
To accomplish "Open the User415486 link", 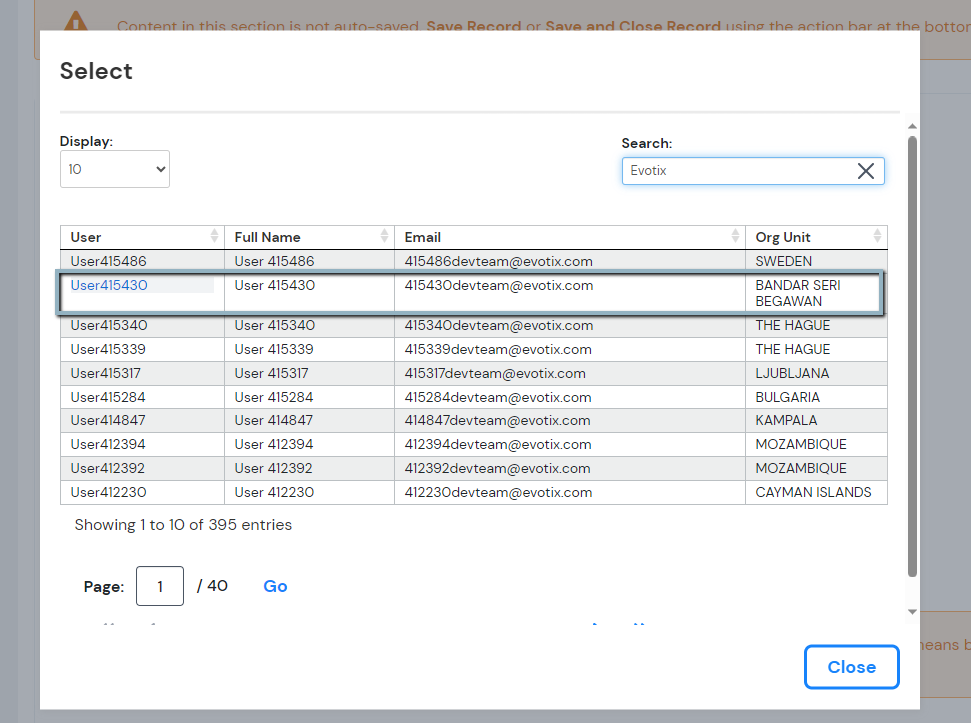I will [x=108, y=261].
